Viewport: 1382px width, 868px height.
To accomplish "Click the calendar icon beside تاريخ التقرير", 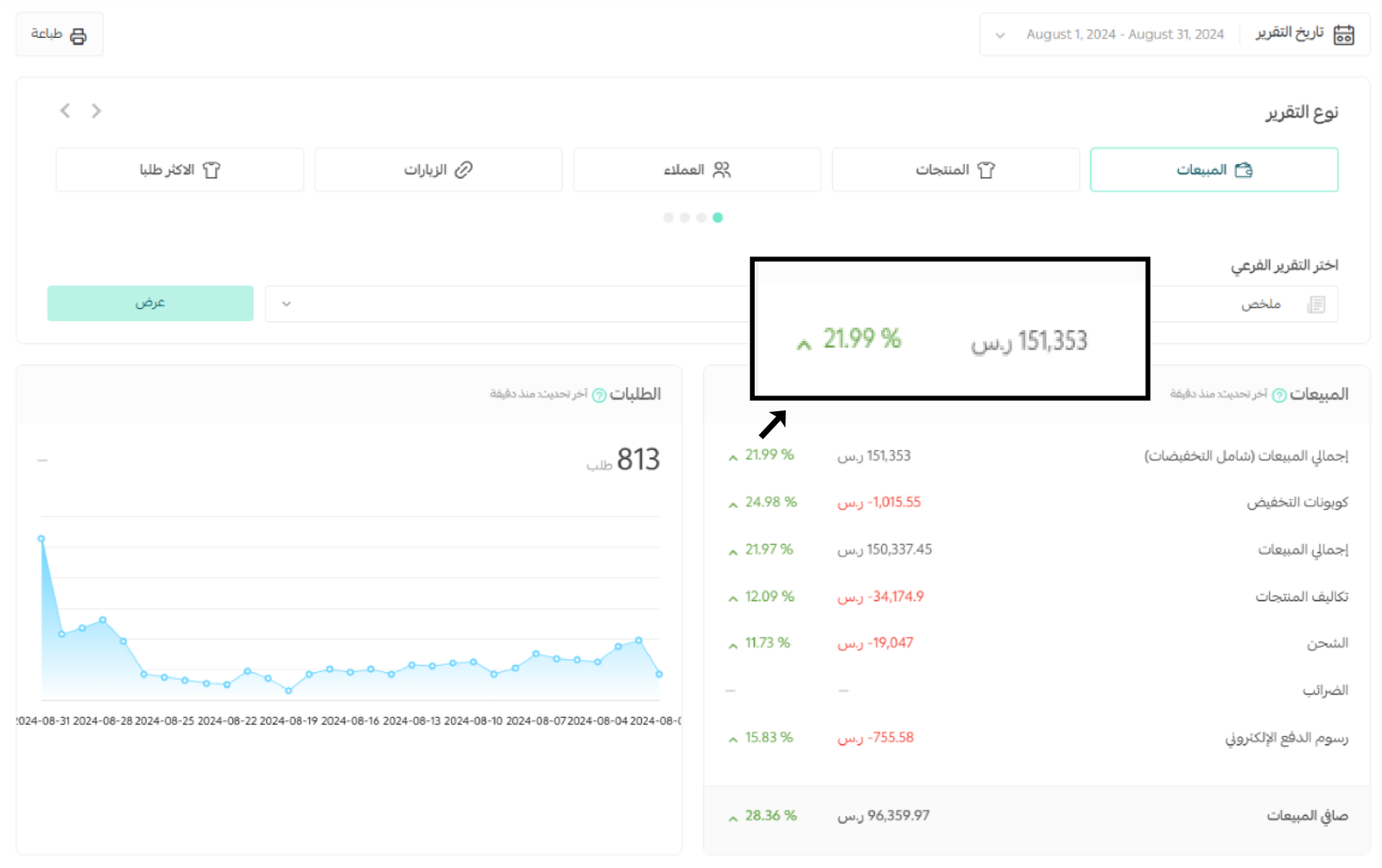I will point(1343,35).
